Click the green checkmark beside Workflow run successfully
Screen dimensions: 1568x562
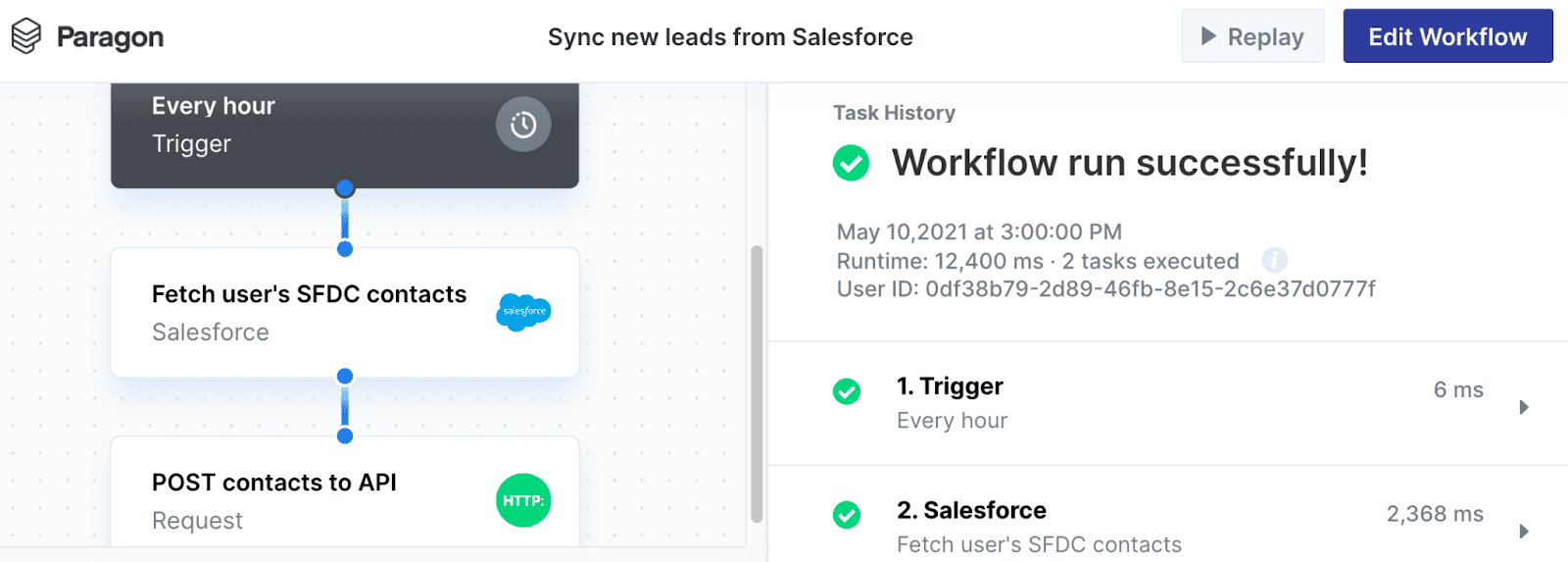click(851, 163)
